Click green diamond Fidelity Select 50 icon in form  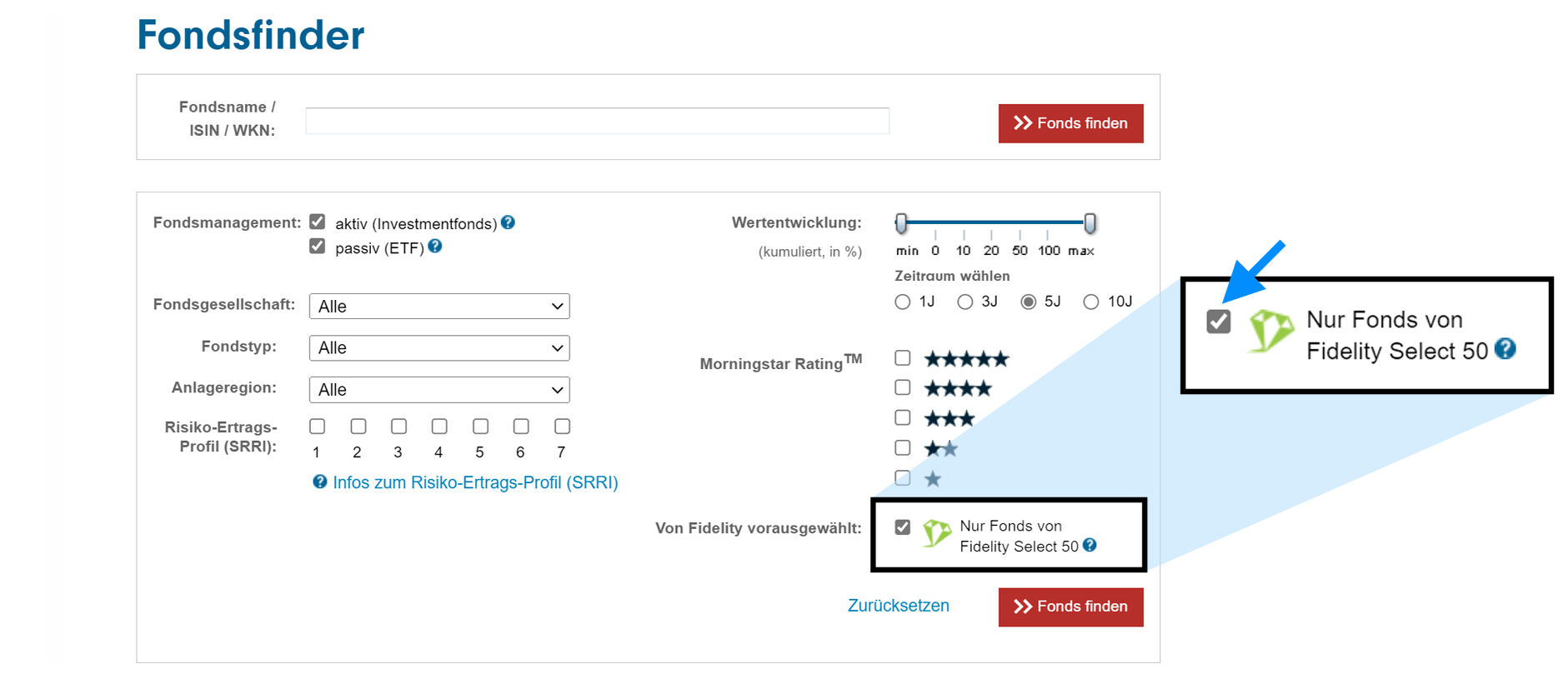coord(936,533)
